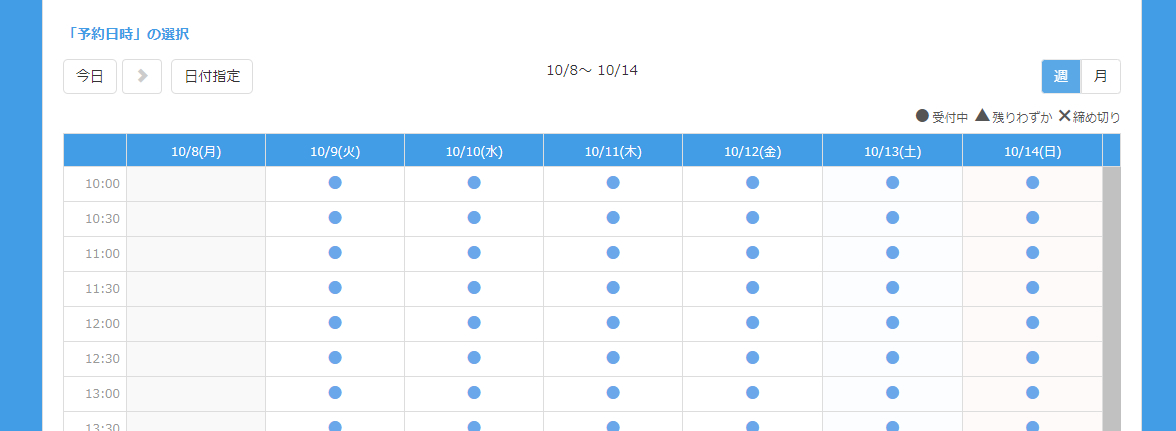Click the calendar's vertical scrollbar
Viewport: 1176px width, 431px height.
click(x=1111, y=300)
